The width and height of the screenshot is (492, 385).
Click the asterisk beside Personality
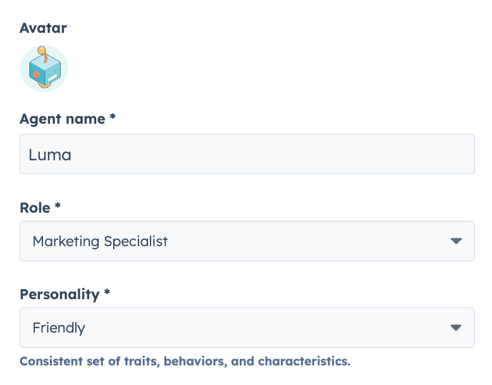(107, 292)
